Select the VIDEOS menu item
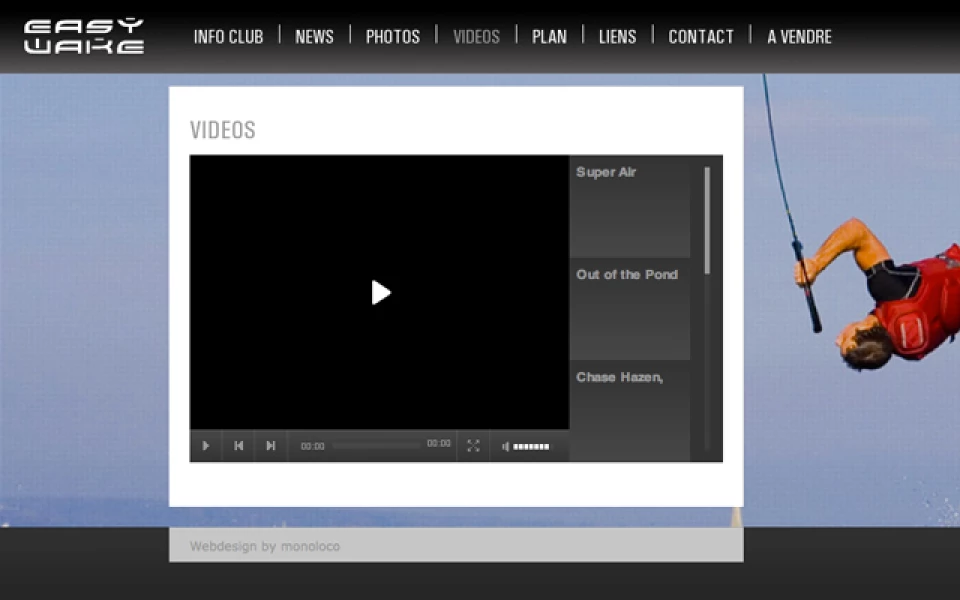The image size is (960, 600). 476,37
